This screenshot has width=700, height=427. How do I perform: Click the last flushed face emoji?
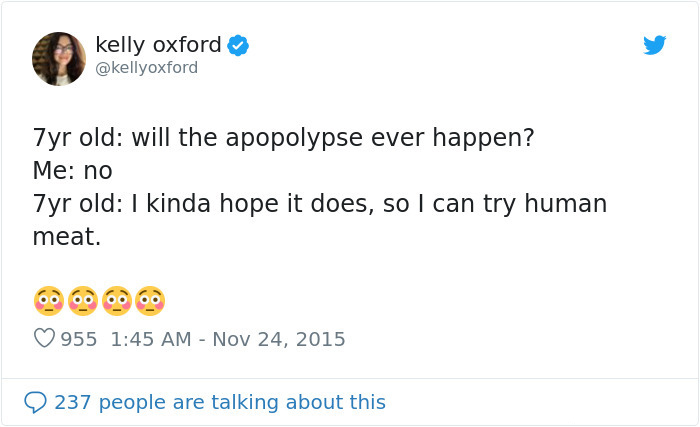click(x=150, y=300)
